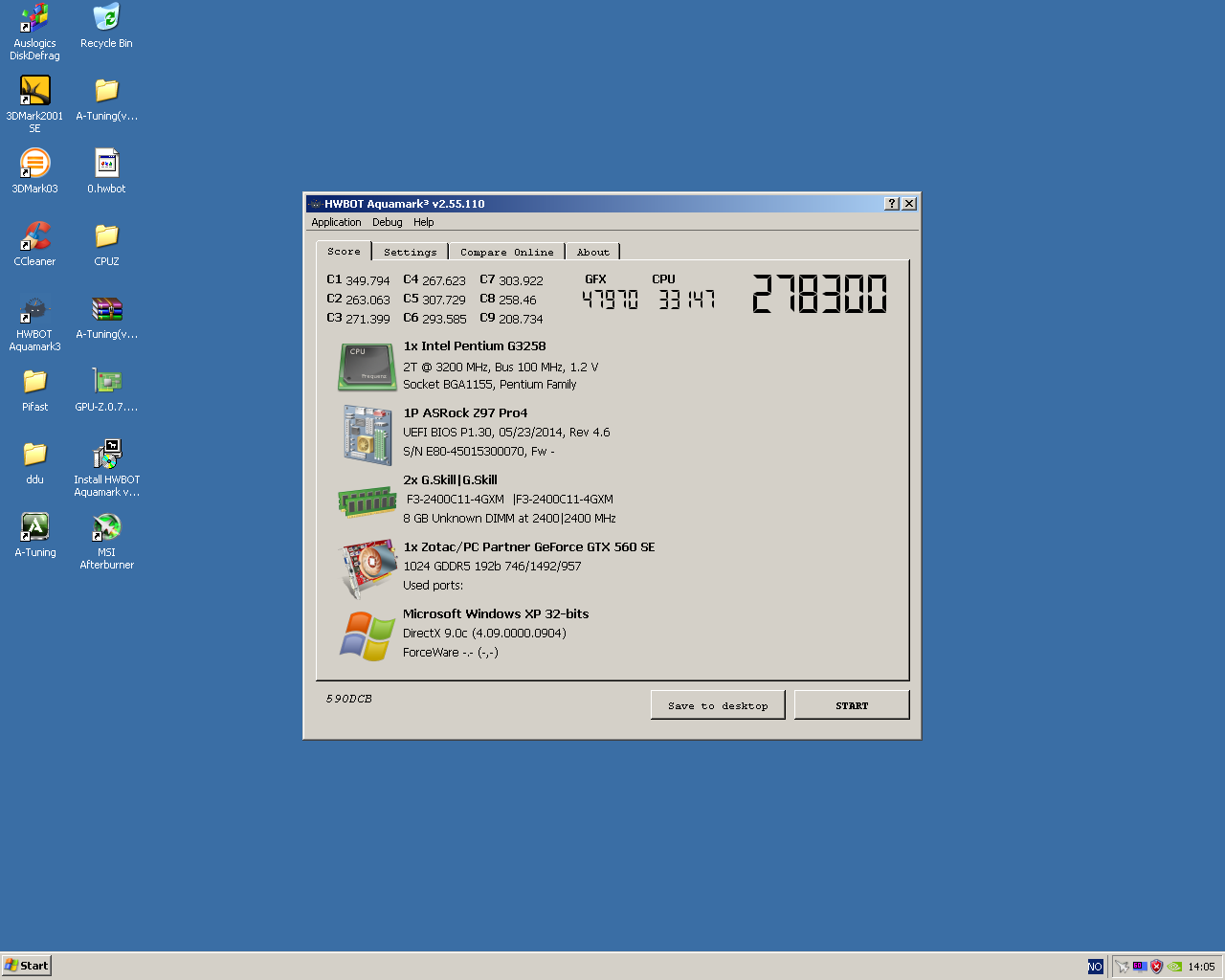Launch the 3DMark03 desktop shortcut
The image size is (1225, 980).
(x=34, y=171)
